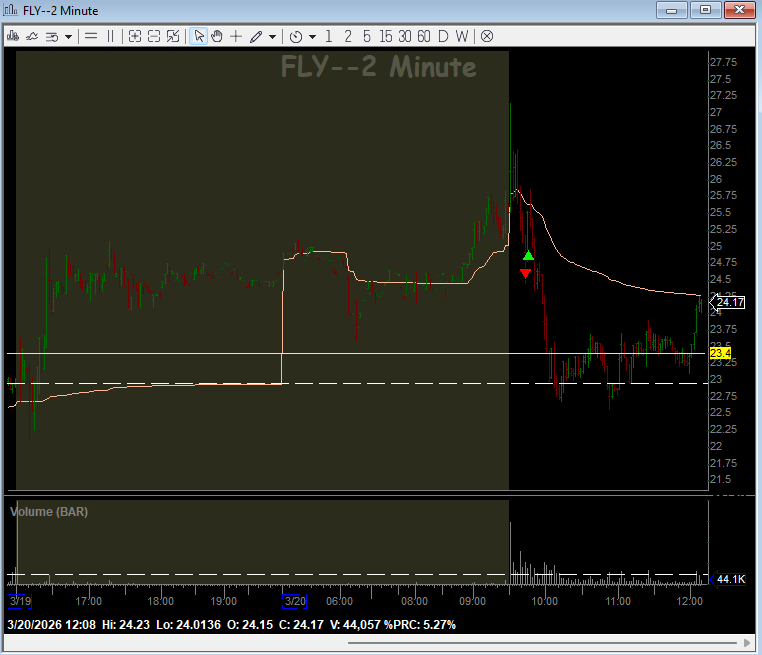This screenshot has width=762, height=655.
Task: Switch to the 5 minute timeframe
Action: point(367,36)
